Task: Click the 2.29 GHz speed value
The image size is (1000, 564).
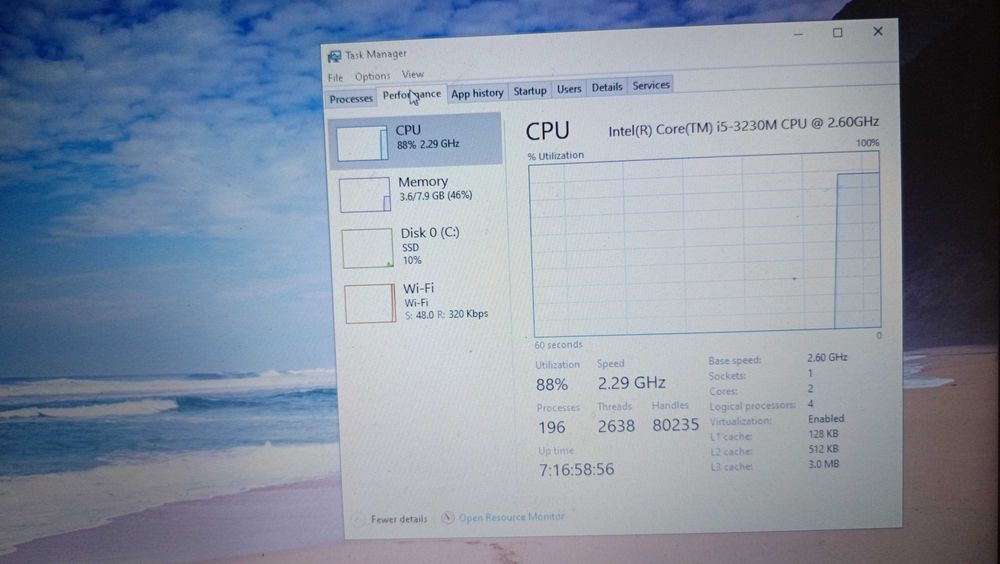Action: 631,383
